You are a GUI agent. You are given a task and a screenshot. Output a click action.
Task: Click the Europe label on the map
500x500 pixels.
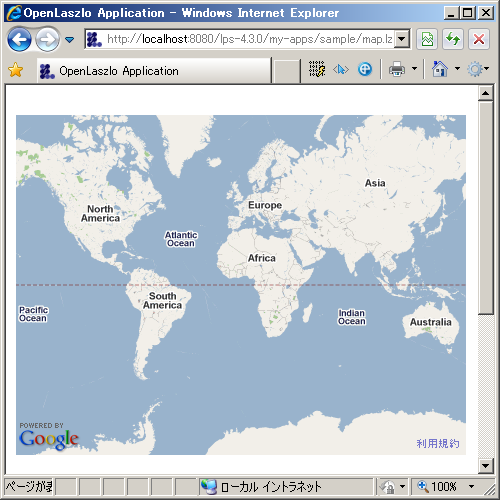tap(265, 205)
